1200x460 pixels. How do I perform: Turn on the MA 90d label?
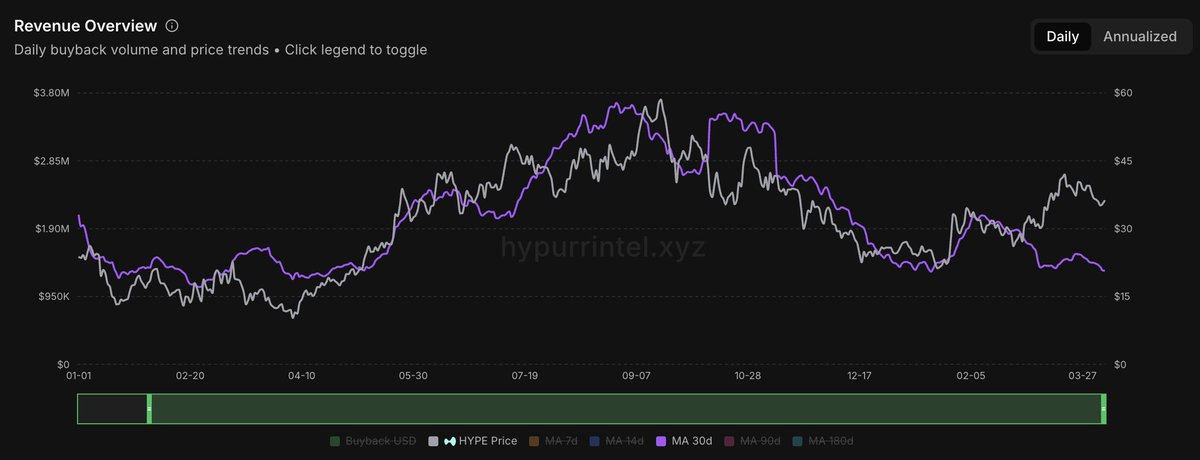pyautogui.click(x=761, y=441)
